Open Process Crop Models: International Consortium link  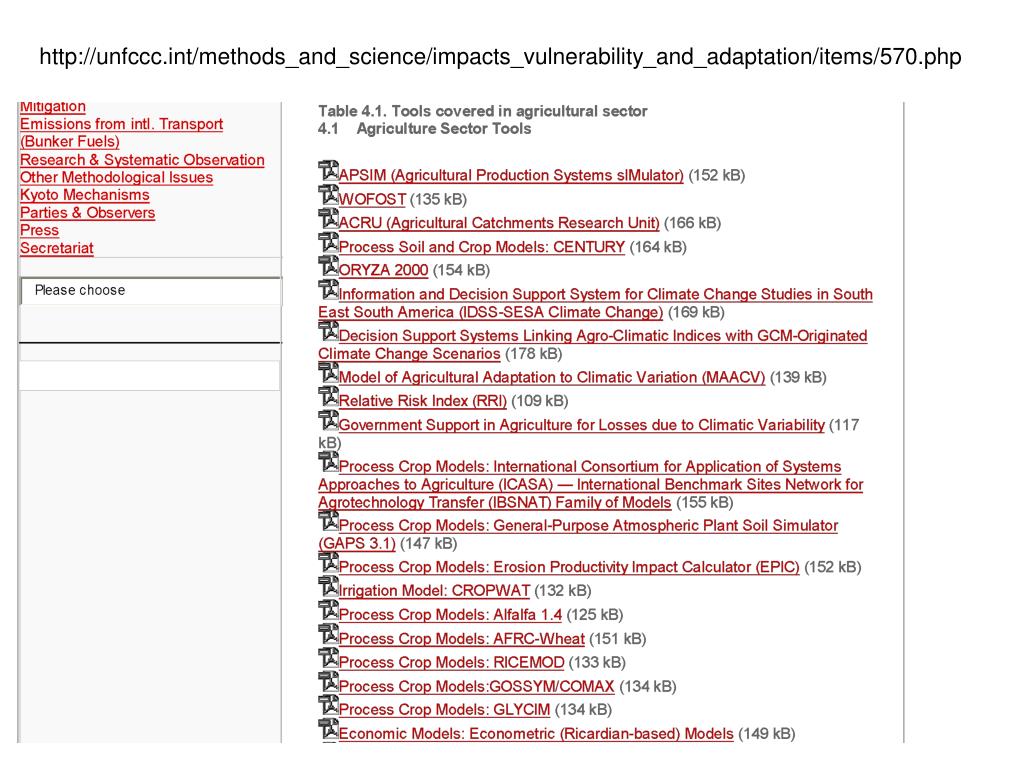[591, 485]
